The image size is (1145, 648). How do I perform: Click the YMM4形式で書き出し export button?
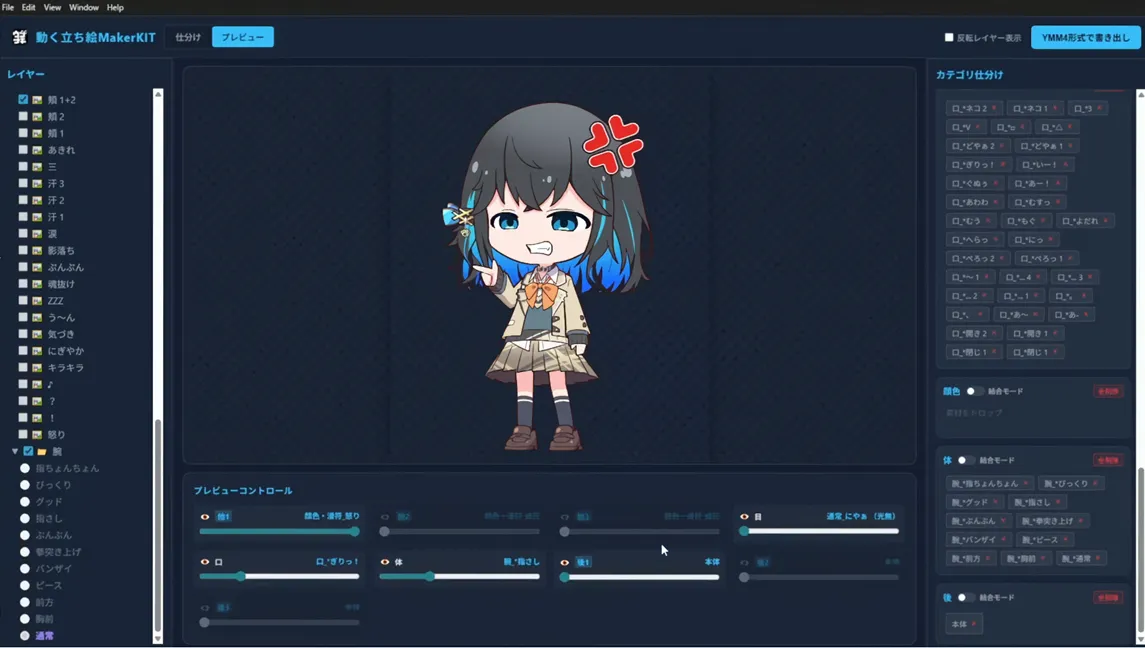1085,37
